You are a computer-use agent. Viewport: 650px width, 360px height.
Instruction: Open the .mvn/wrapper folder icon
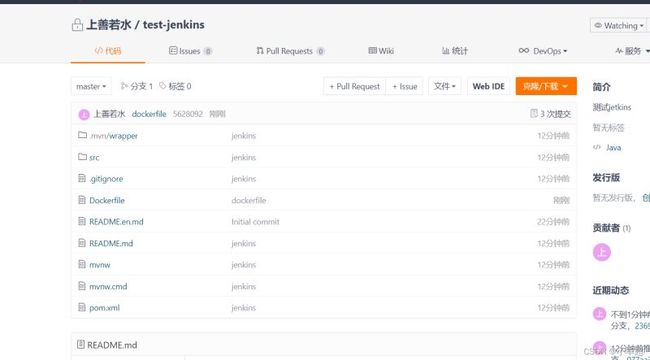point(82,135)
